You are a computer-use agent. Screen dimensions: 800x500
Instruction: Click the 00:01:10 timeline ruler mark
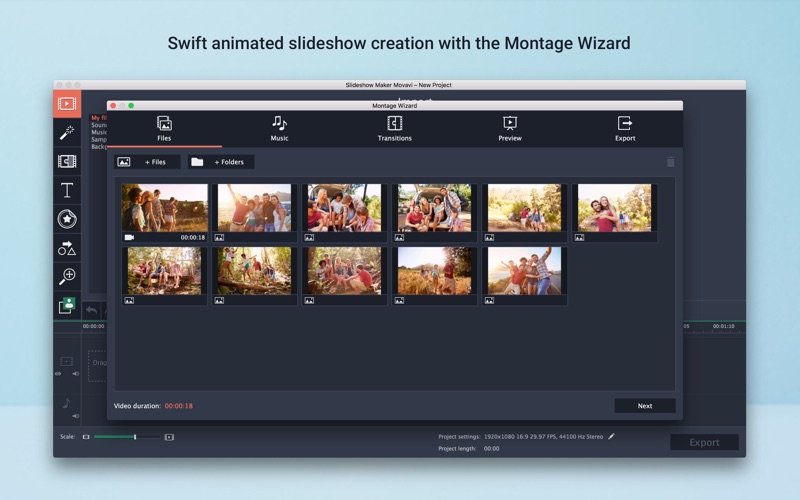723,326
